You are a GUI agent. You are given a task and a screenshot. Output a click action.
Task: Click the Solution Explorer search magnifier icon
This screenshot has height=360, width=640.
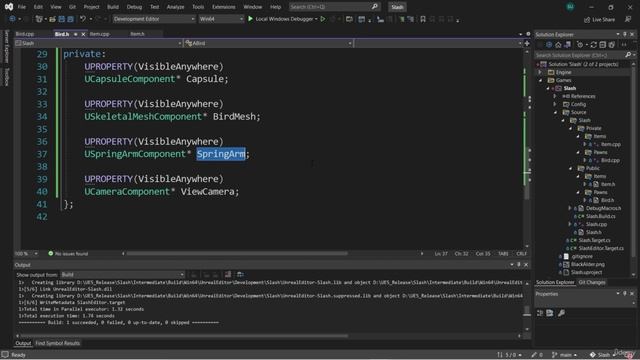coord(628,55)
